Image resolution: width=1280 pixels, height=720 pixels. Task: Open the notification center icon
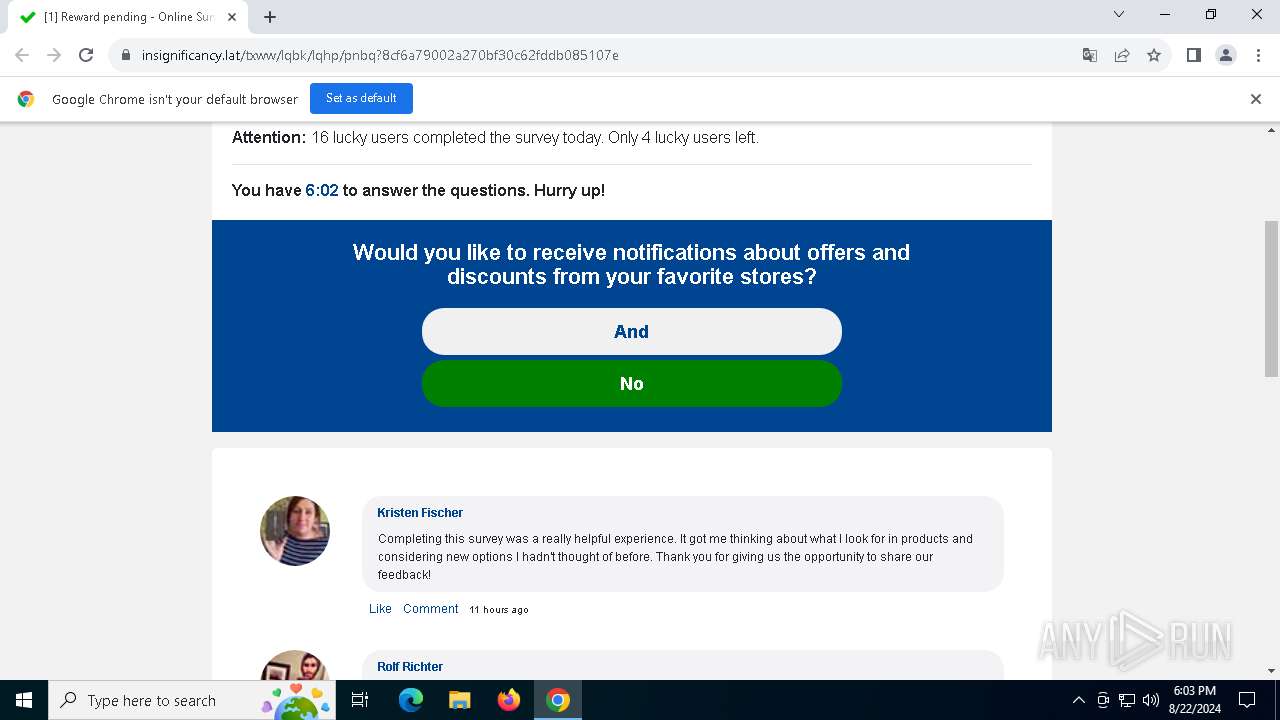point(1247,700)
